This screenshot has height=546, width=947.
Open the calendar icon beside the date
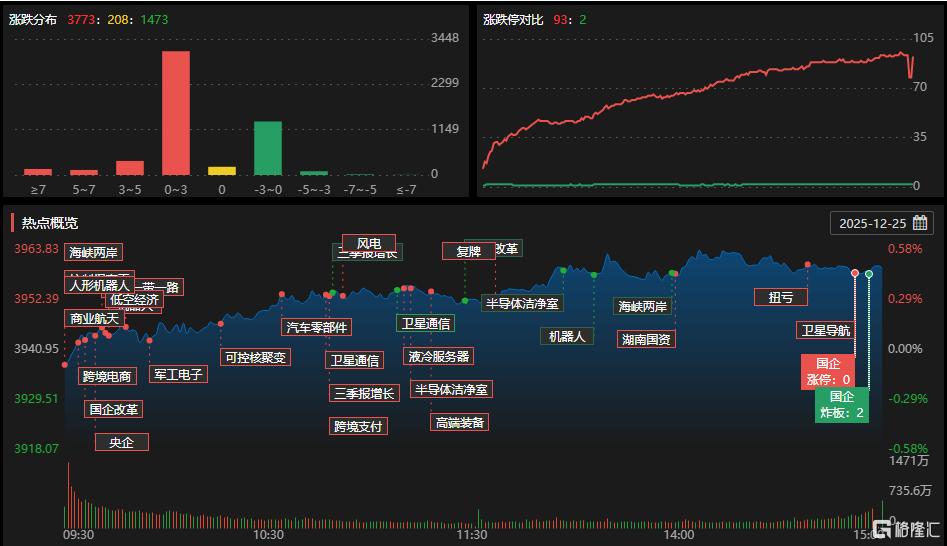tap(920, 223)
